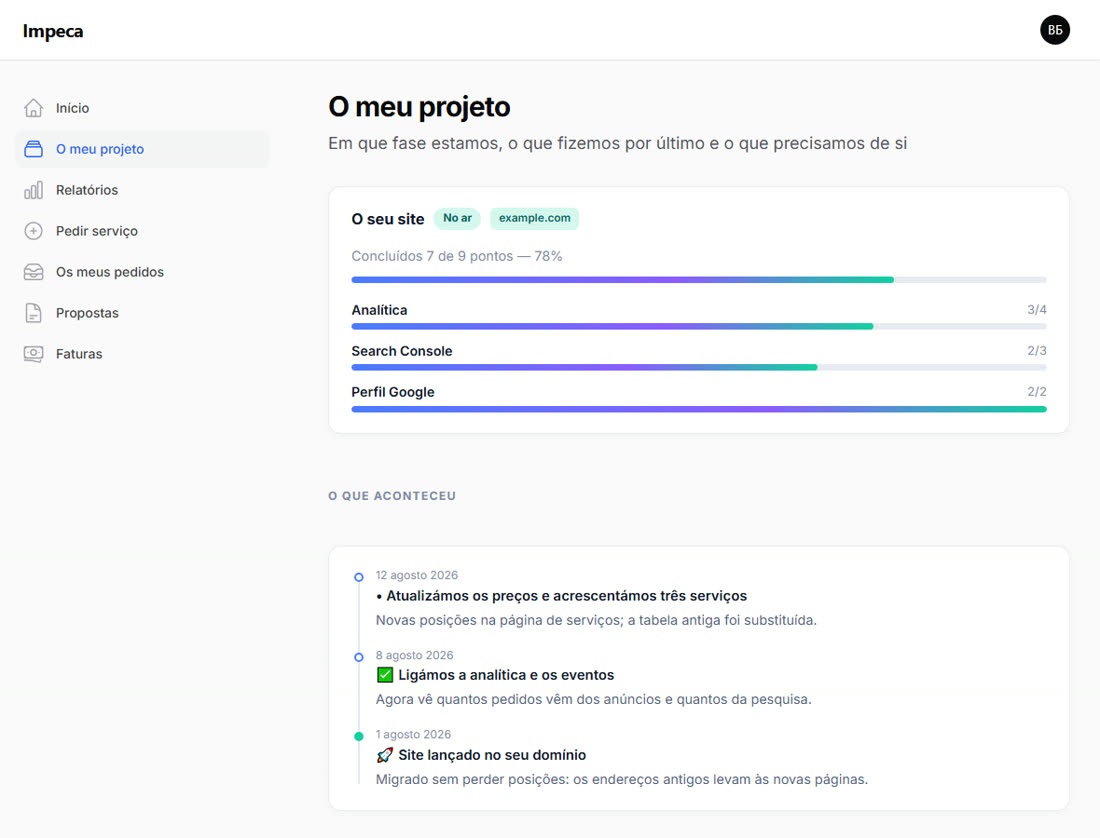Image resolution: width=1100 pixels, height=838 pixels.
Task: Click the Faturas banknote icon
Action: (33, 354)
